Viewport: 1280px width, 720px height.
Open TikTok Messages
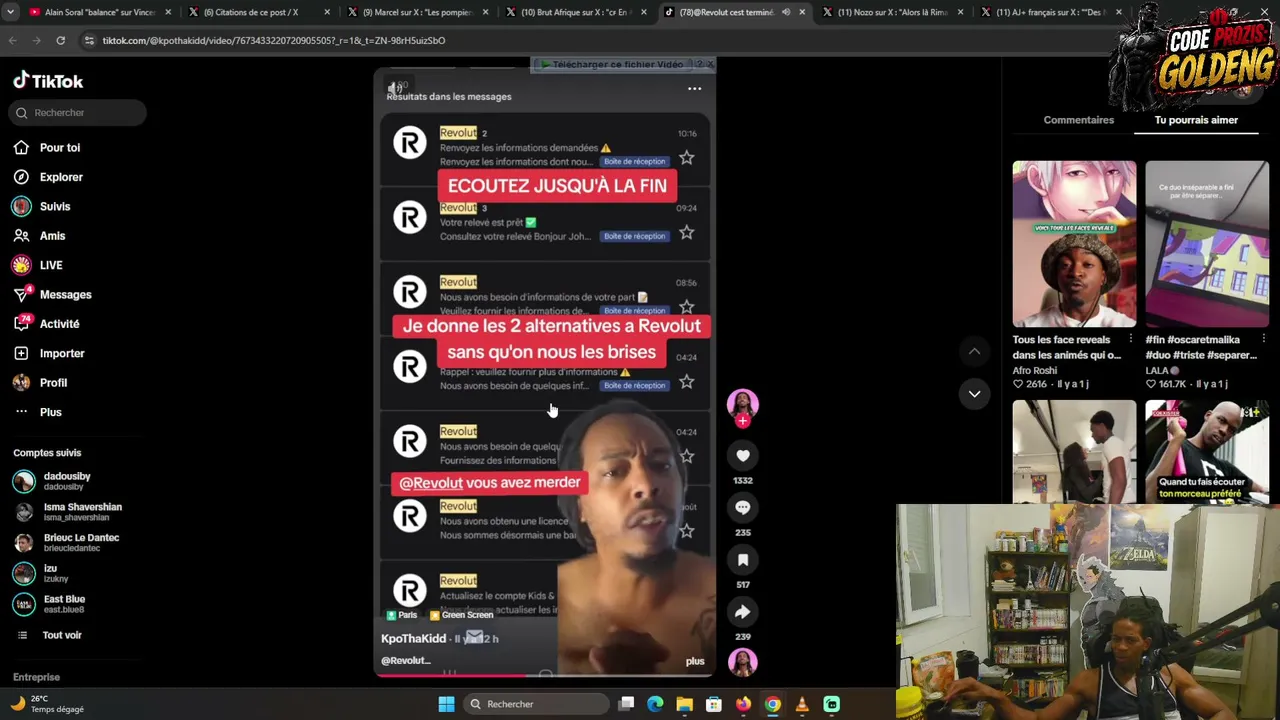[x=65, y=295]
